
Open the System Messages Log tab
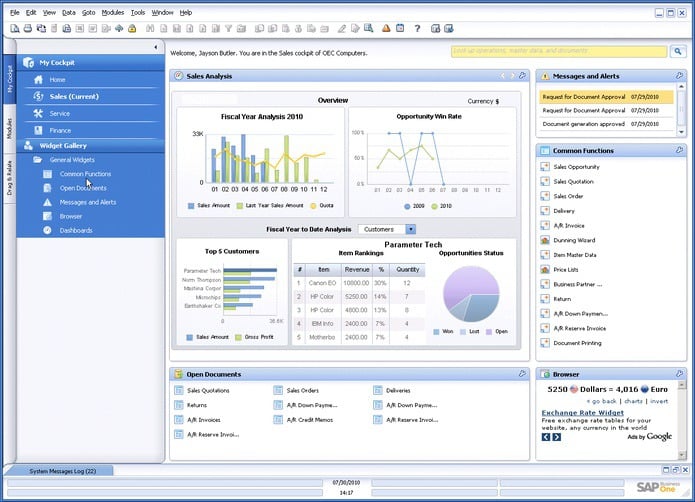[61, 471]
